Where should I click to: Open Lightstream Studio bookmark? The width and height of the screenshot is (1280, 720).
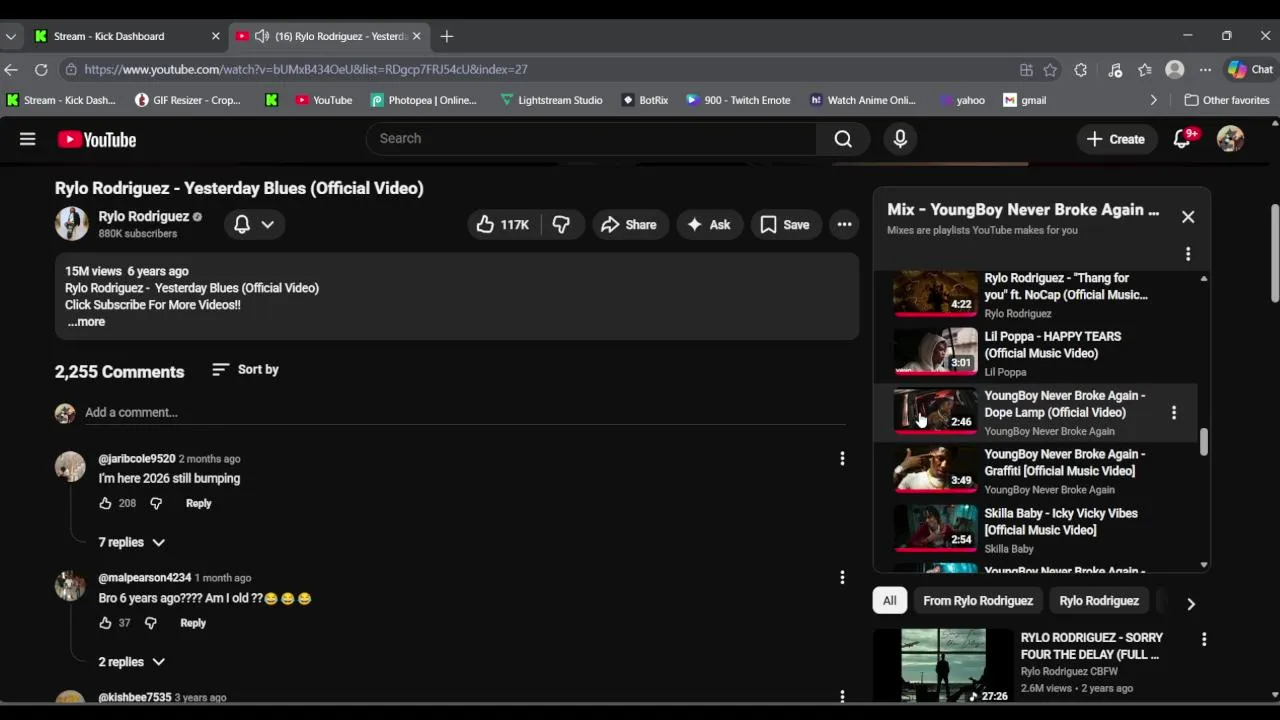551,100
